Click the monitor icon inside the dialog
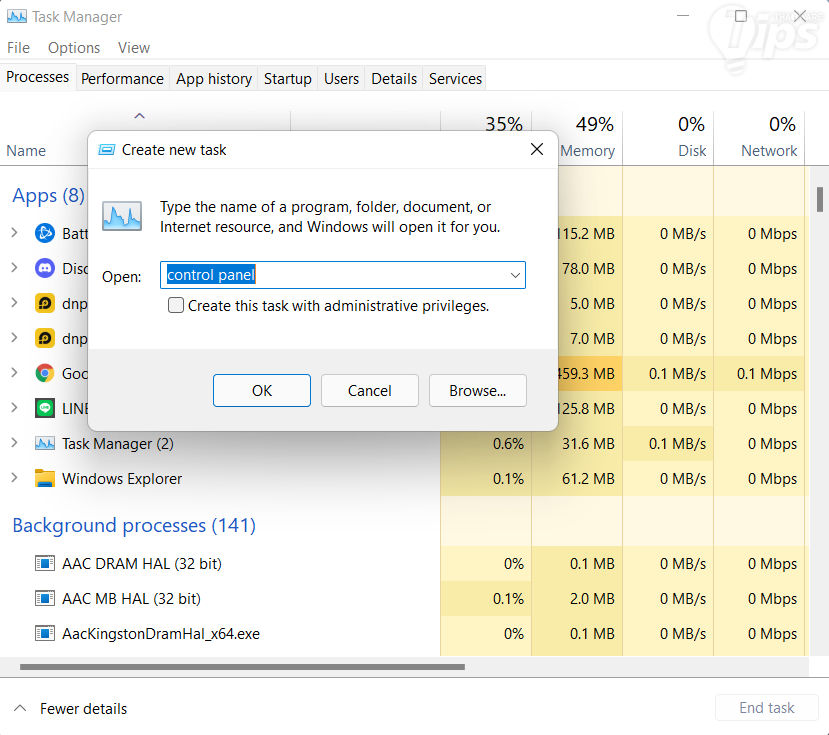Image resolution: width=829 pixels, height=735 pixels. (121, 215)
